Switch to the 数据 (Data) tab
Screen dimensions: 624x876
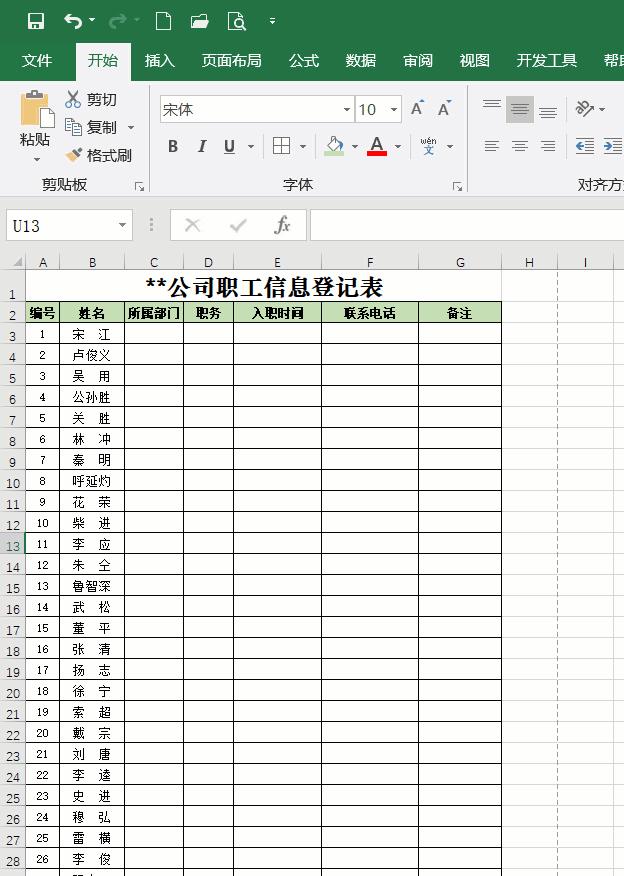point(361,60)
